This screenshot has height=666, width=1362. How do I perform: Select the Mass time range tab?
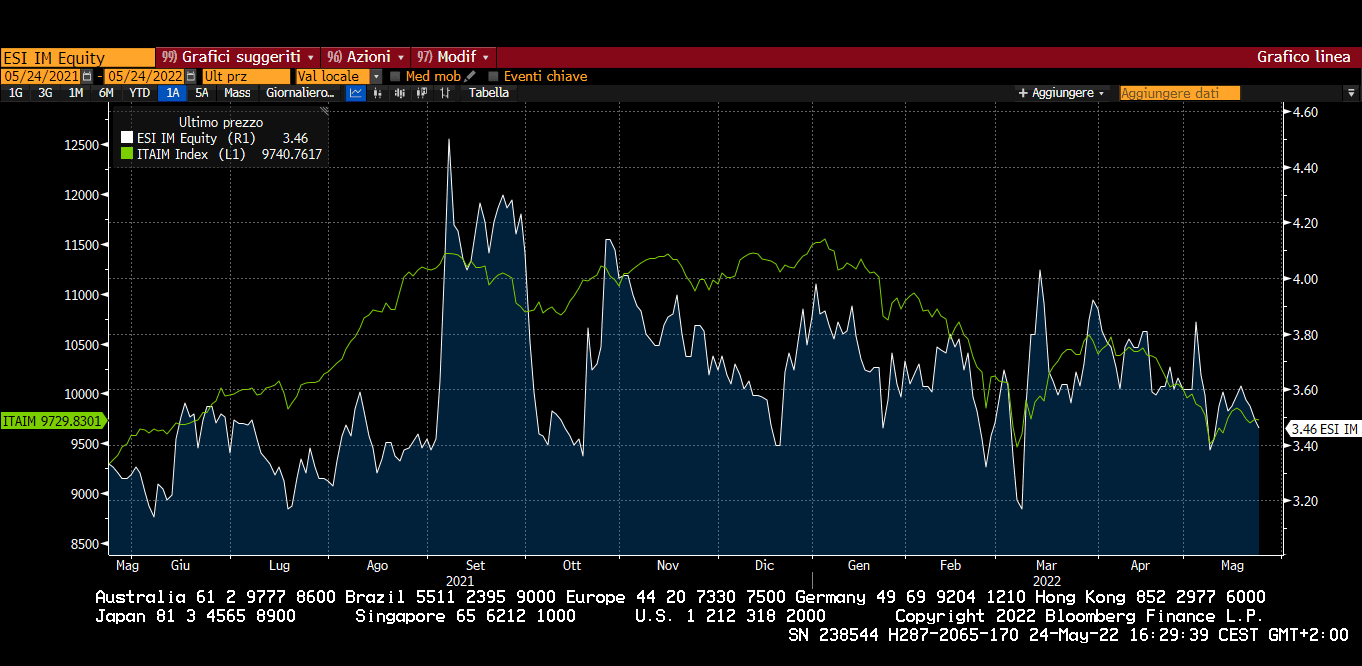point(237,93)
